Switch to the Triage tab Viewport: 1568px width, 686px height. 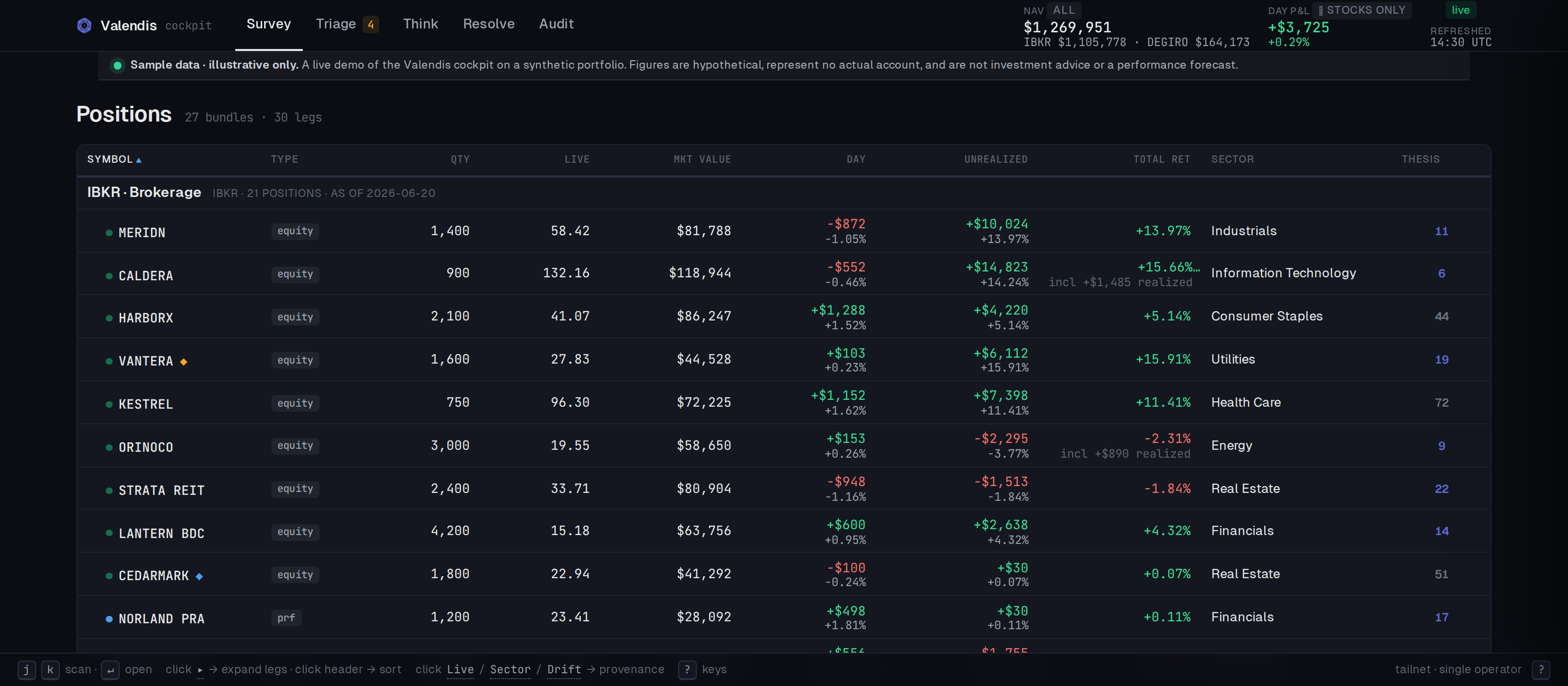[347, 24]
